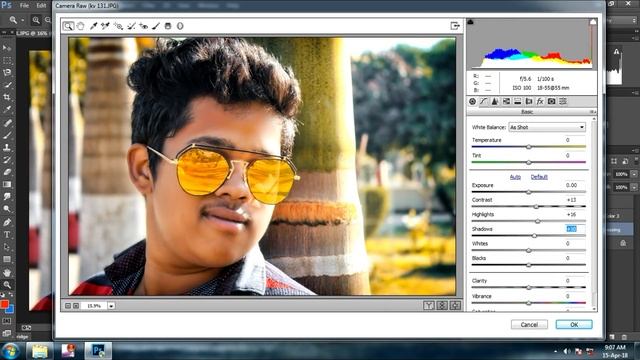Click the volume icon in system tray
Viewport: 640px width, 360px height.
(567, 351)
